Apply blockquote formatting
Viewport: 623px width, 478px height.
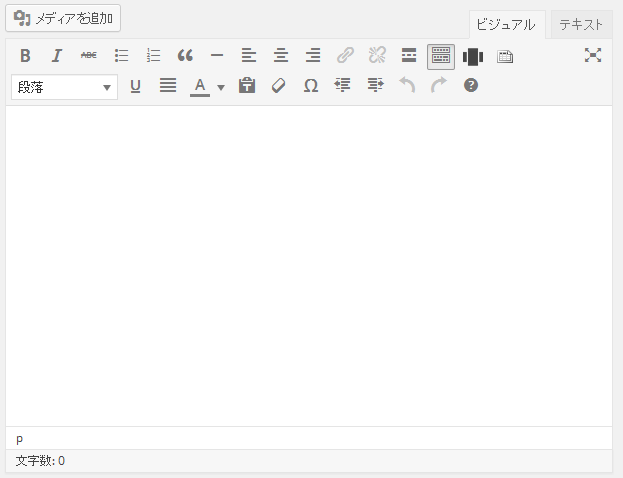tap(185, 56)
